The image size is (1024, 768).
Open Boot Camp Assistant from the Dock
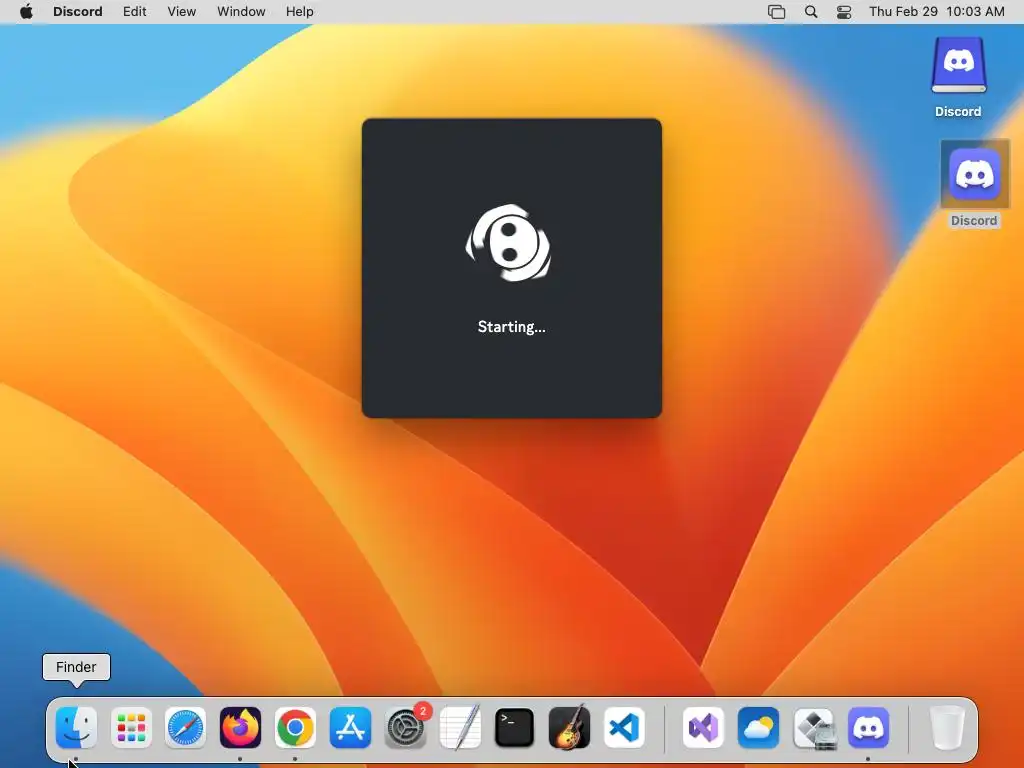[814, 727]
